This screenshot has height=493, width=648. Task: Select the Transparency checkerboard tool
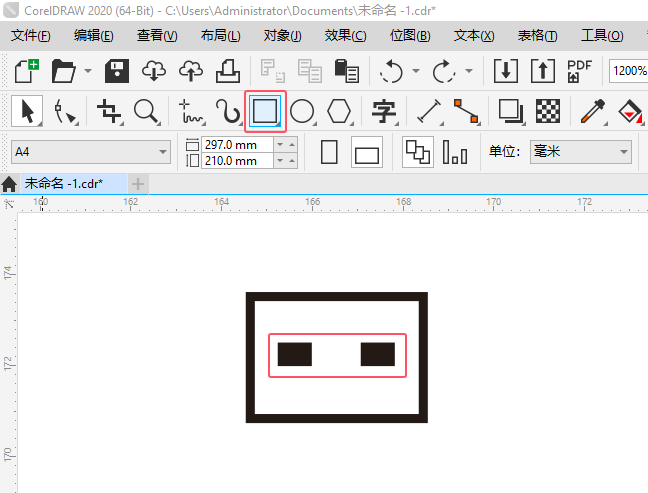point(548,111)
